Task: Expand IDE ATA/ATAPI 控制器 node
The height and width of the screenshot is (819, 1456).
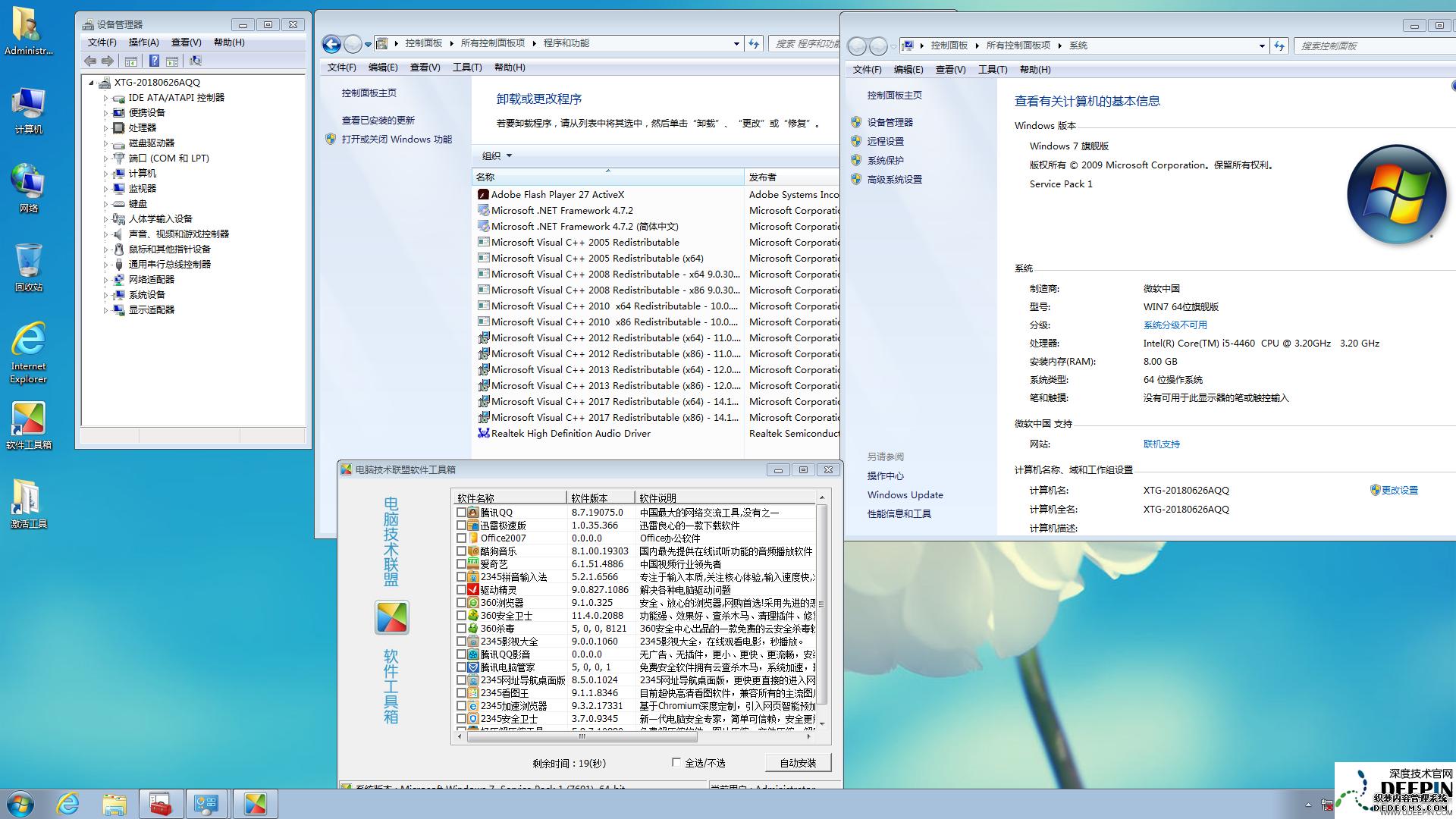Action: coord(105,98)
